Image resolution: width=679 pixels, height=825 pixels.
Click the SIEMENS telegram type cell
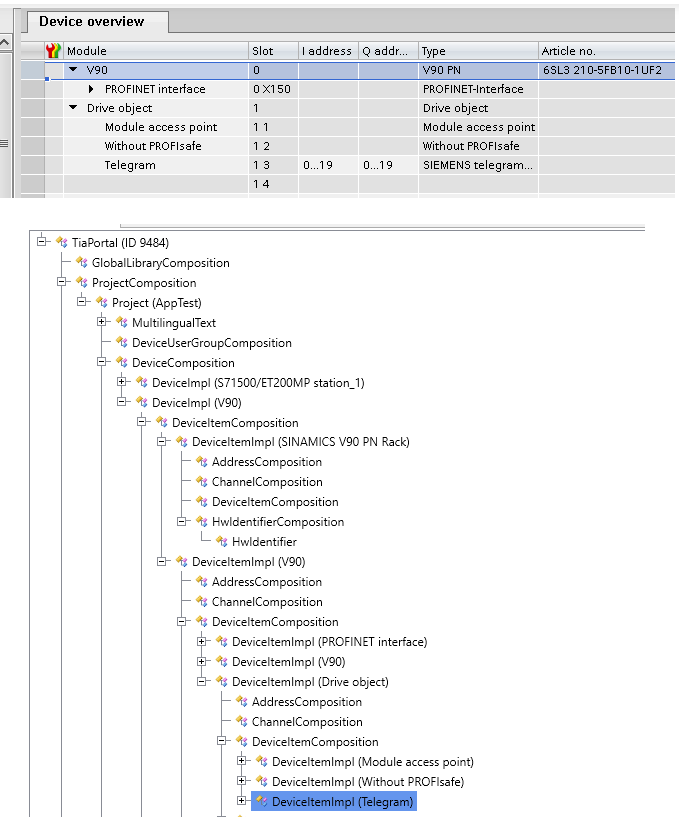pos(478,165)
